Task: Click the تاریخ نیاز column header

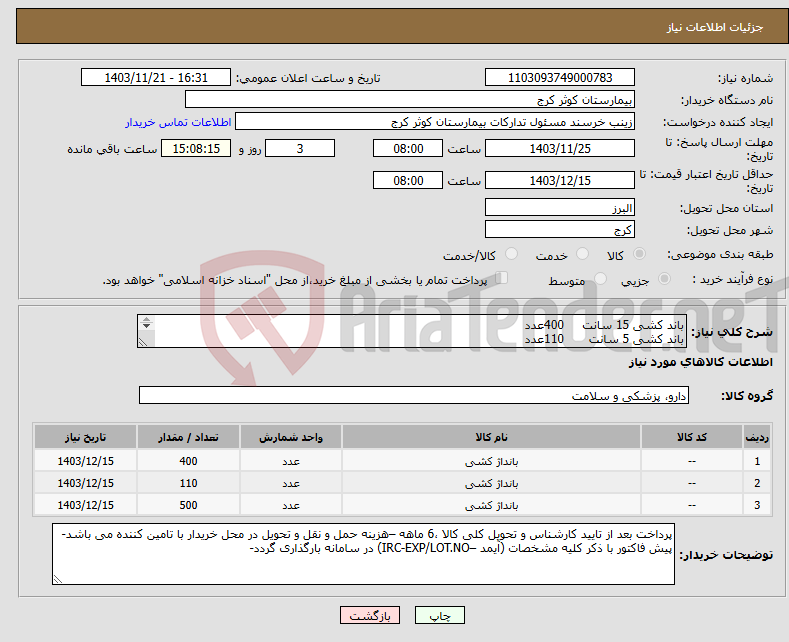Action: click(x=86, y=437)
